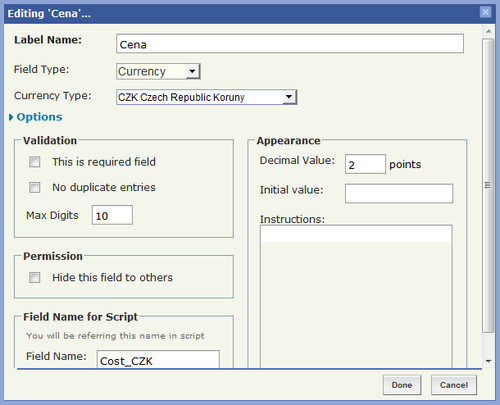
Task: Click the scrollbar up arrow
Action: coord(489,31)
